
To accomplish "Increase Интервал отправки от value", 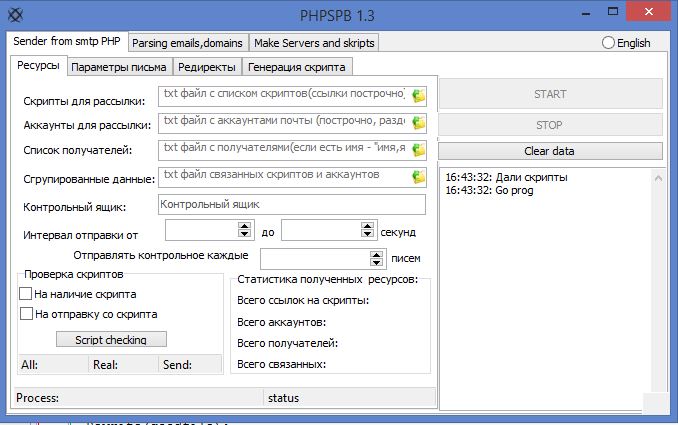I will point(244,226).
